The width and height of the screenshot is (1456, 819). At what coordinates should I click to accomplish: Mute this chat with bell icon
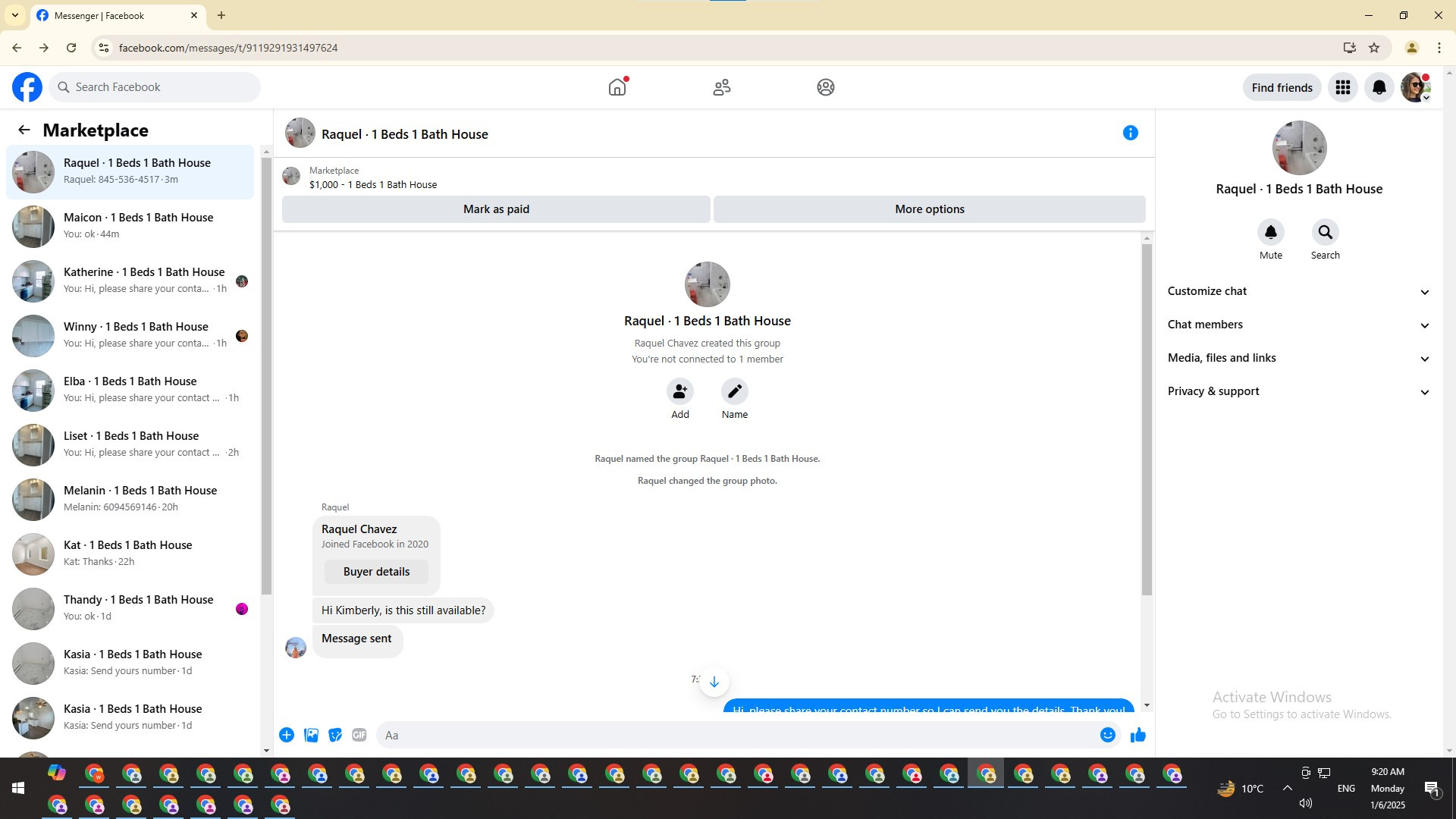pos(1270,233)
